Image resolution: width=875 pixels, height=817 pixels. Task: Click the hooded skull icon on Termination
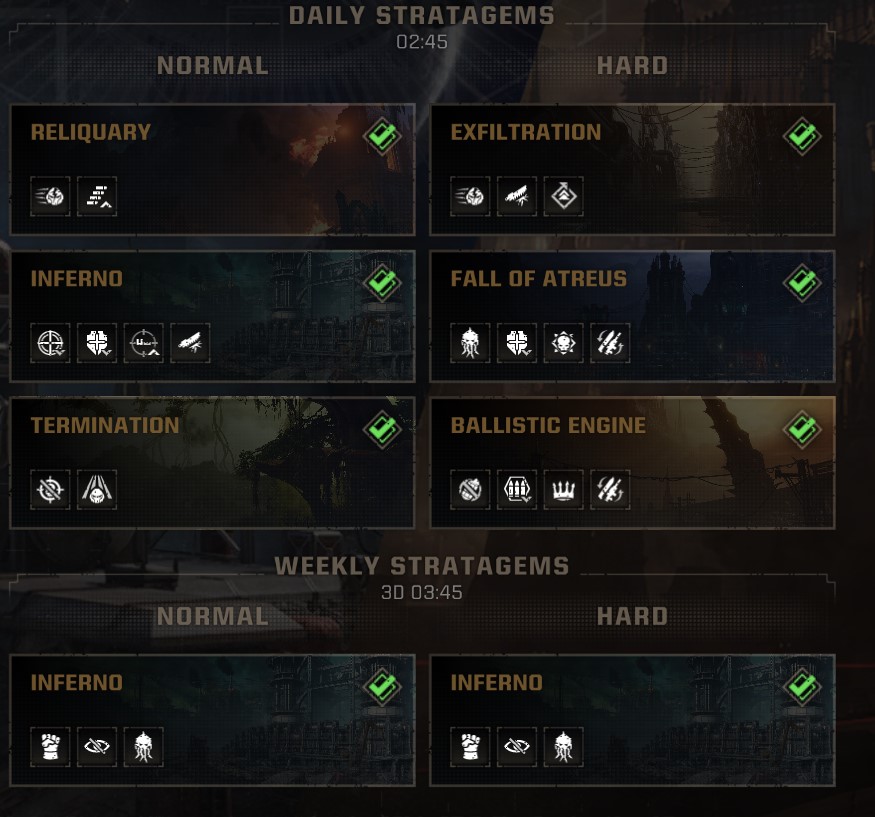pos(97,489)
